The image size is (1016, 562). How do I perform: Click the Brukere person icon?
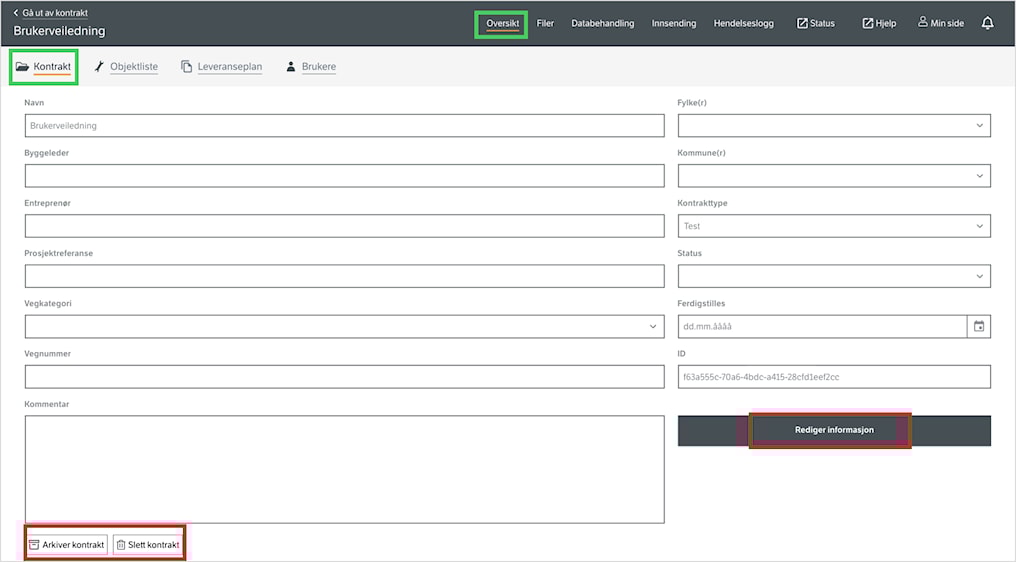291,67
